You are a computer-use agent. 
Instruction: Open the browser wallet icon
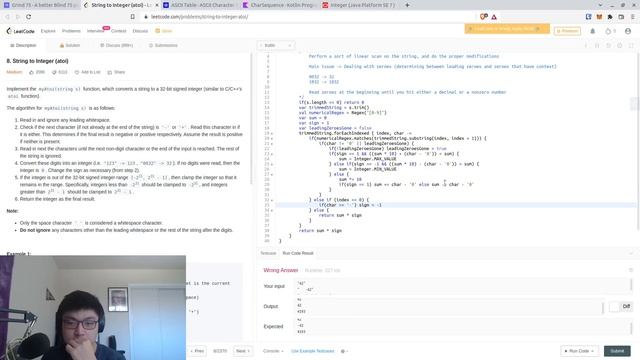[621, 17]
